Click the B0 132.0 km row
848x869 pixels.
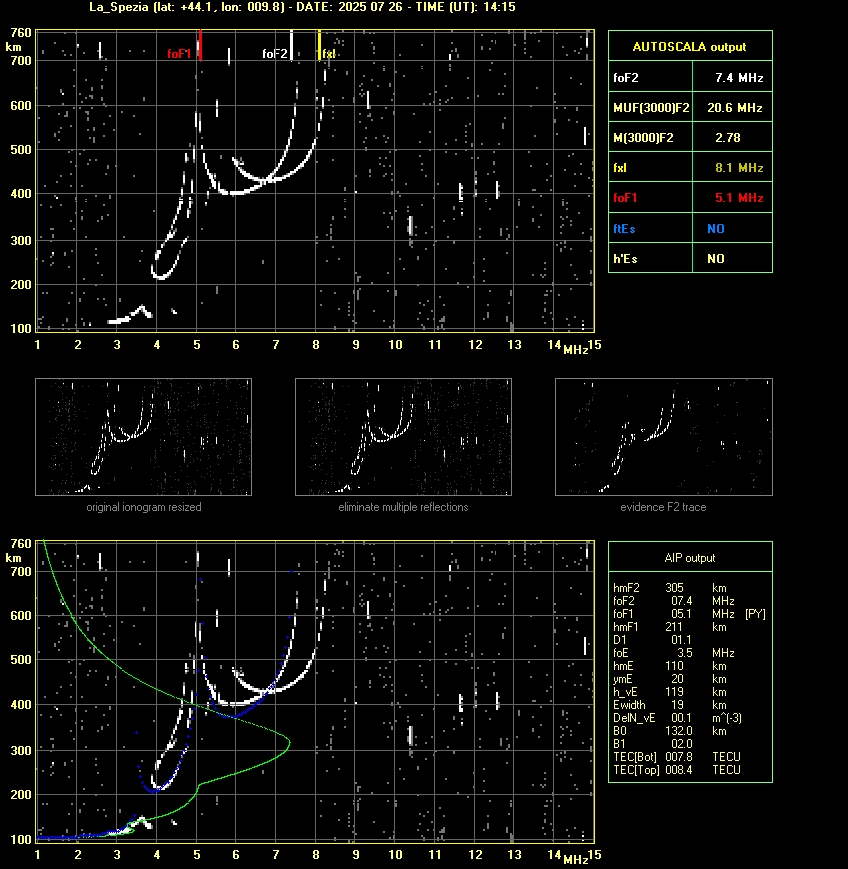(670, 730)
